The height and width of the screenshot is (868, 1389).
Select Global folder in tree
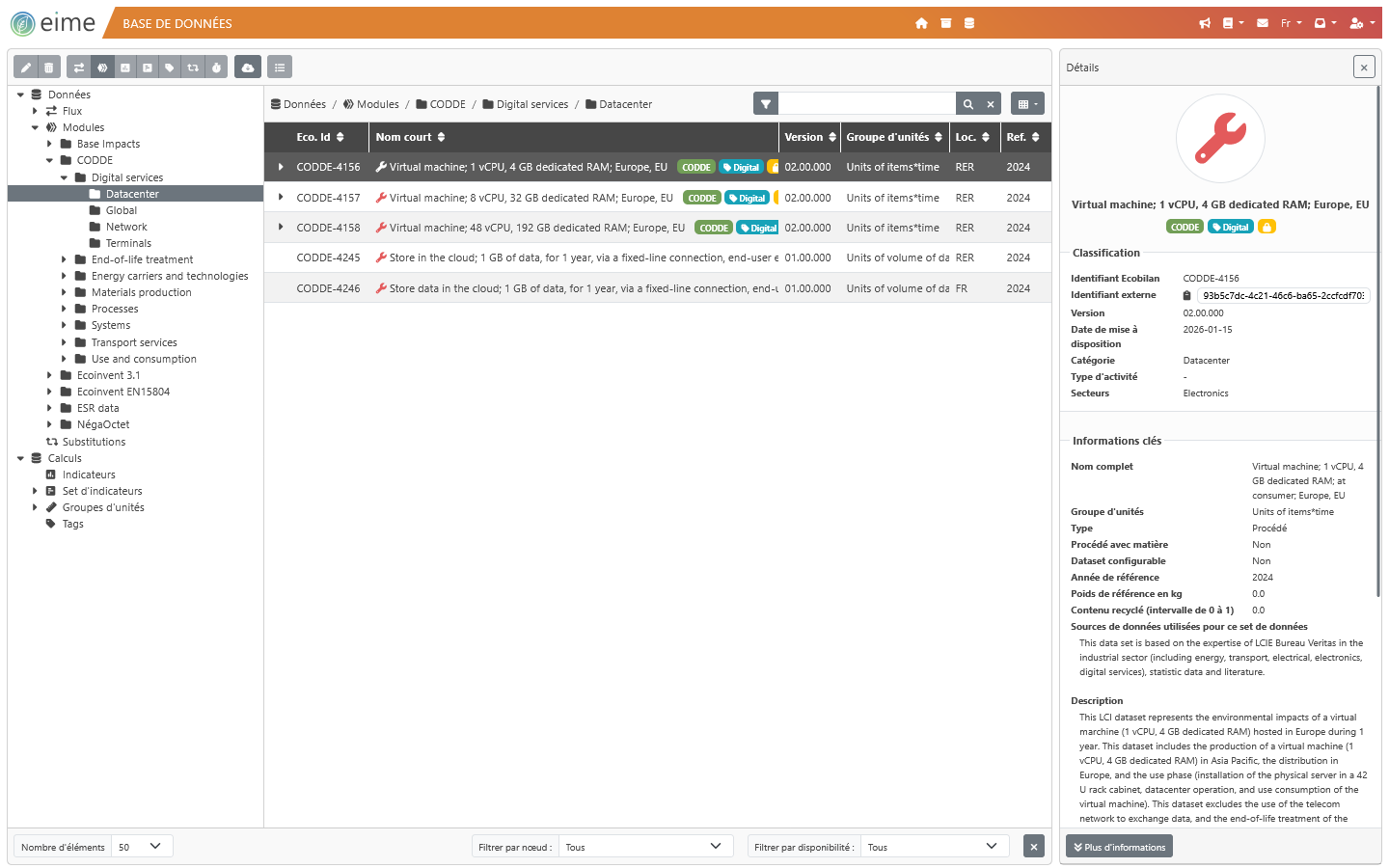coord(121,210)
